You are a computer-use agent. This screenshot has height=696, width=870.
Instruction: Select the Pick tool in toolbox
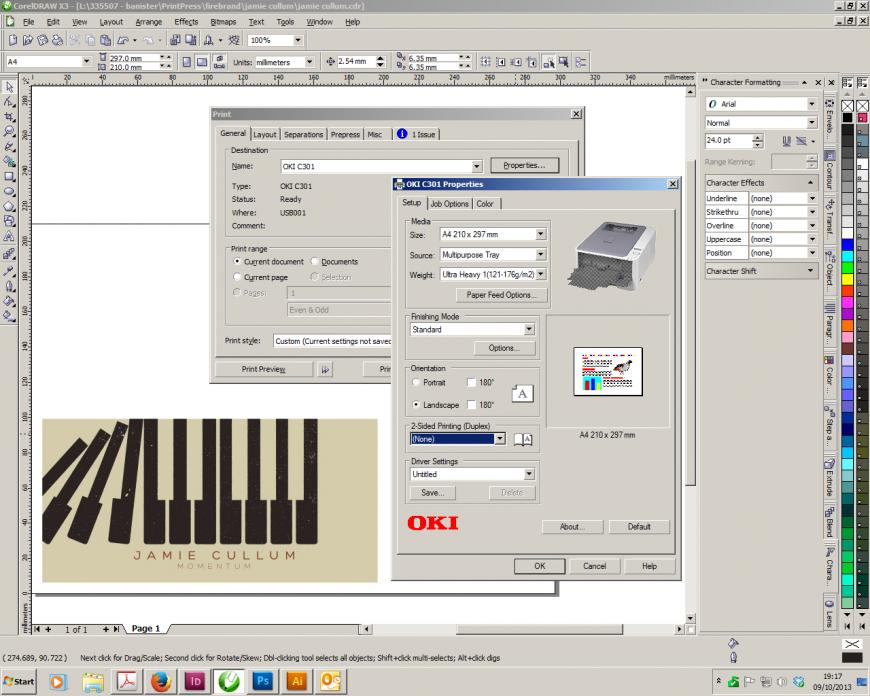click(x=9, y=87)
